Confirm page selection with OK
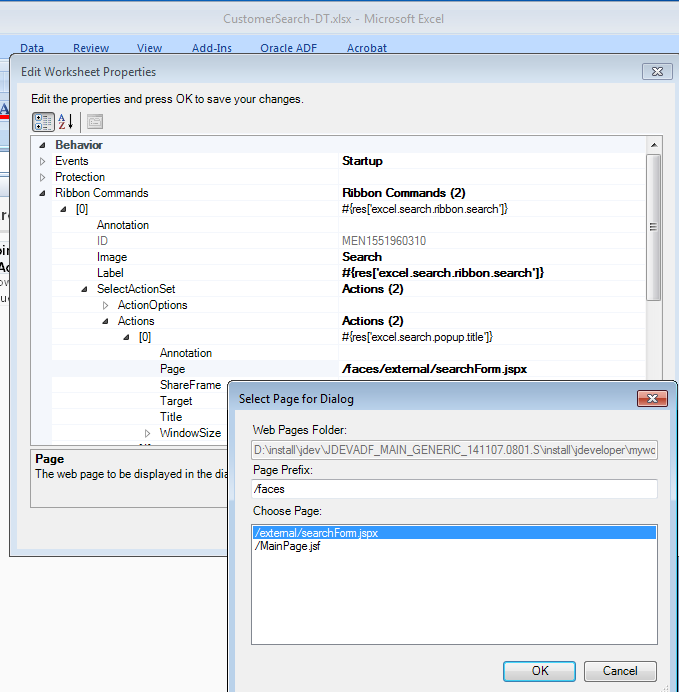 pyautogui.click(x=539, y=671)
